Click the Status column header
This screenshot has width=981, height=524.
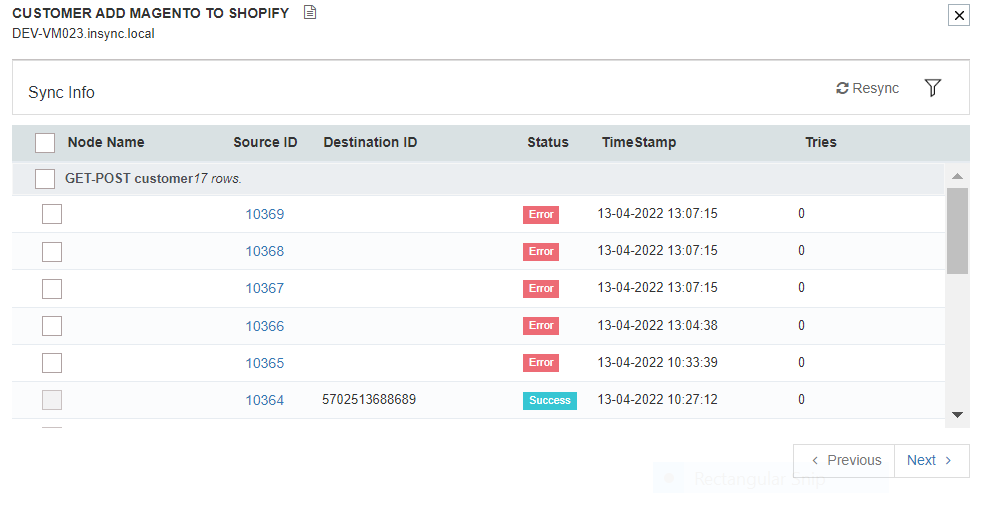pyautogui.click(x=548, y=143)
